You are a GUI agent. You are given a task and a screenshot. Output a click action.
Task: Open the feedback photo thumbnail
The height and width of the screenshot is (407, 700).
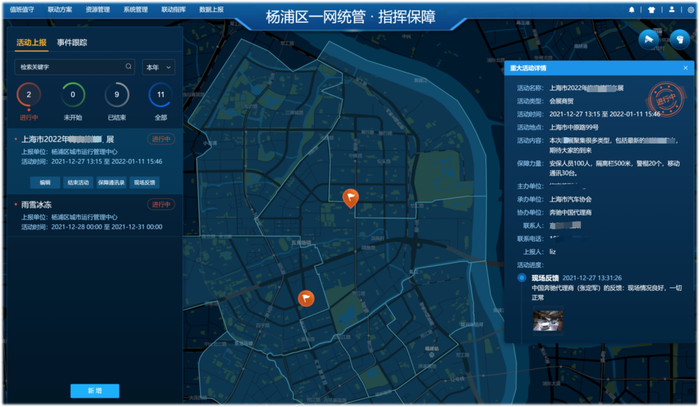548,320
